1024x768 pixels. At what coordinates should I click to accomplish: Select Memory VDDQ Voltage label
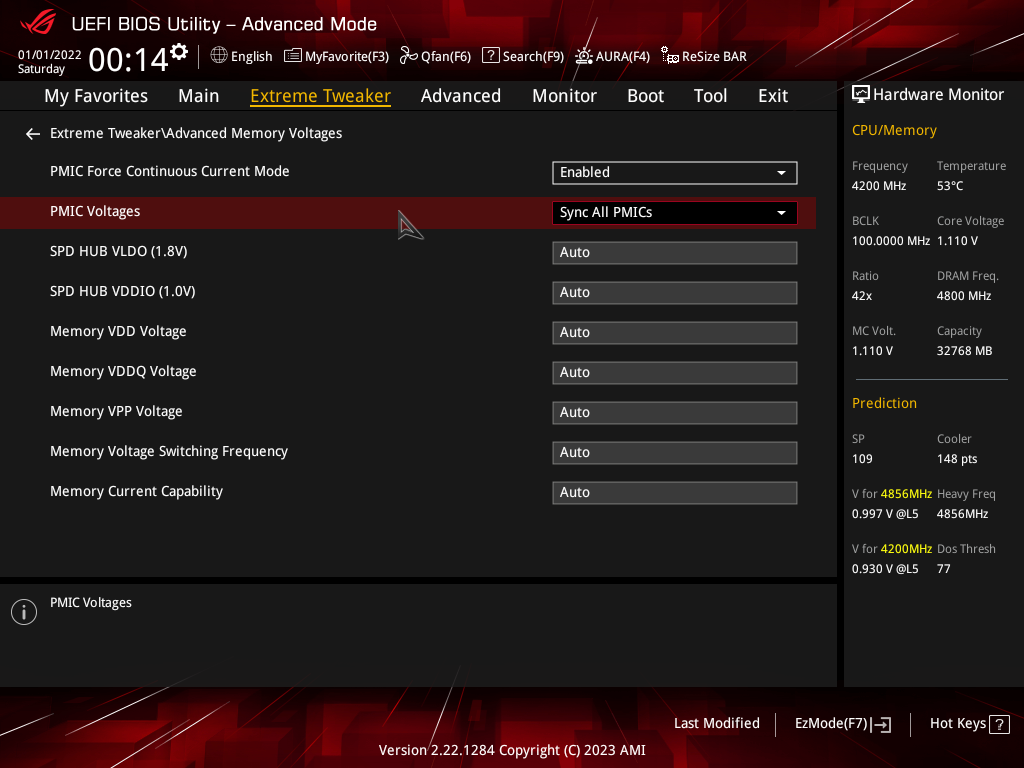coord(123,372)
